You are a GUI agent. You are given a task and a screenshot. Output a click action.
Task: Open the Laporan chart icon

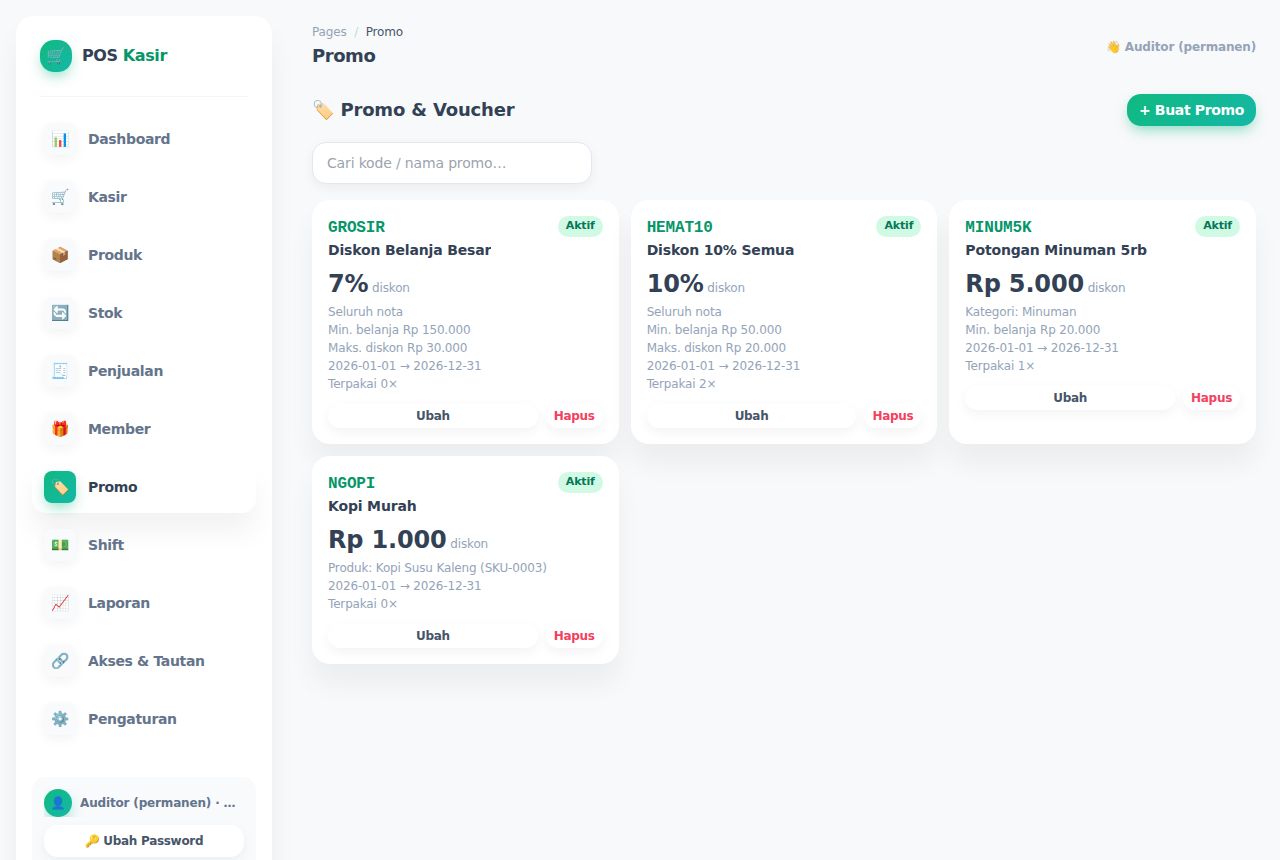click(60, 603)
